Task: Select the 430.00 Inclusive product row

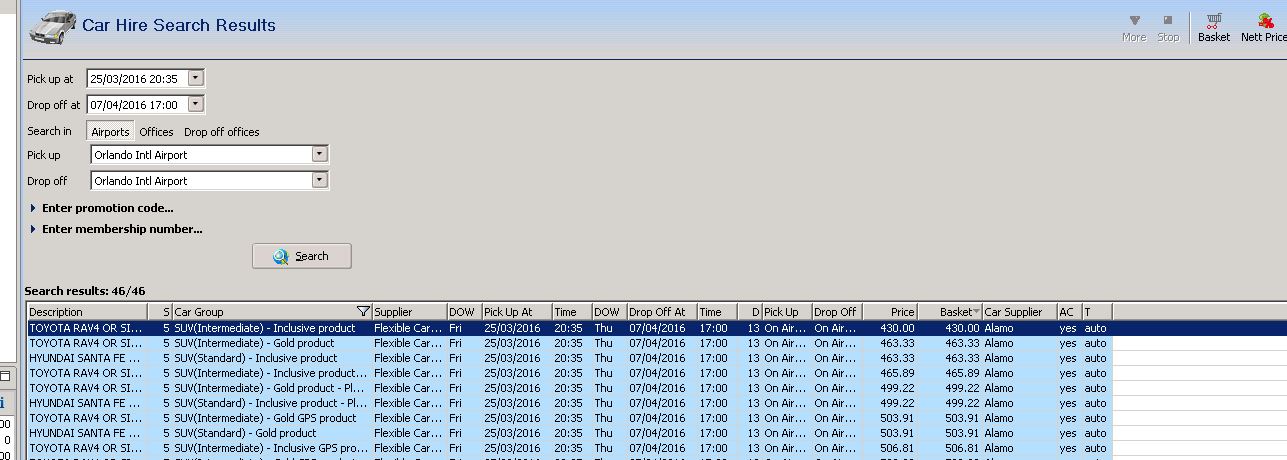Action: (569, 328)
